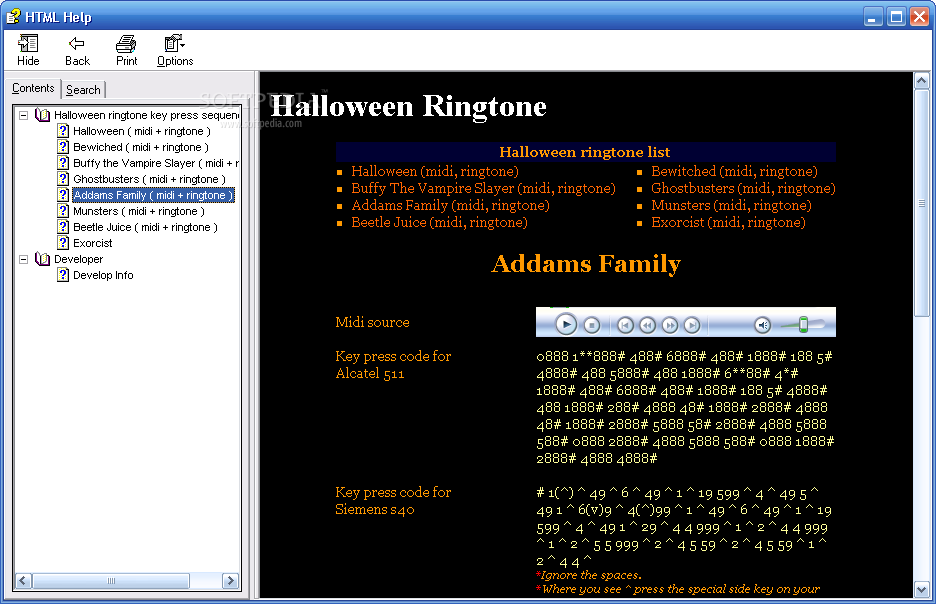936x604 pixels.
Task: Switch to the Search tab
Action: coord(83,90)
